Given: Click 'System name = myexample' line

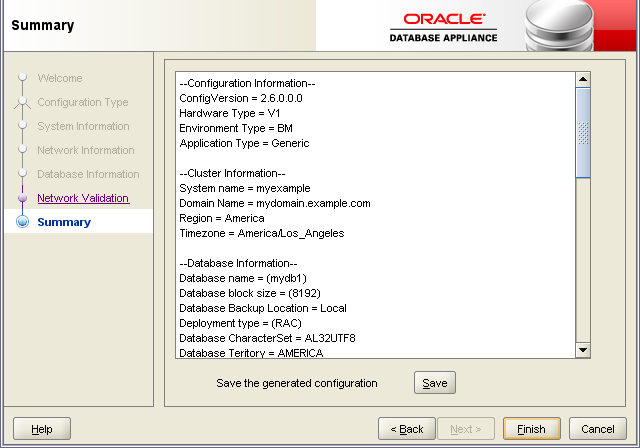Looking at the screenshot, I should pyautogui.click(x=245, y=188).
